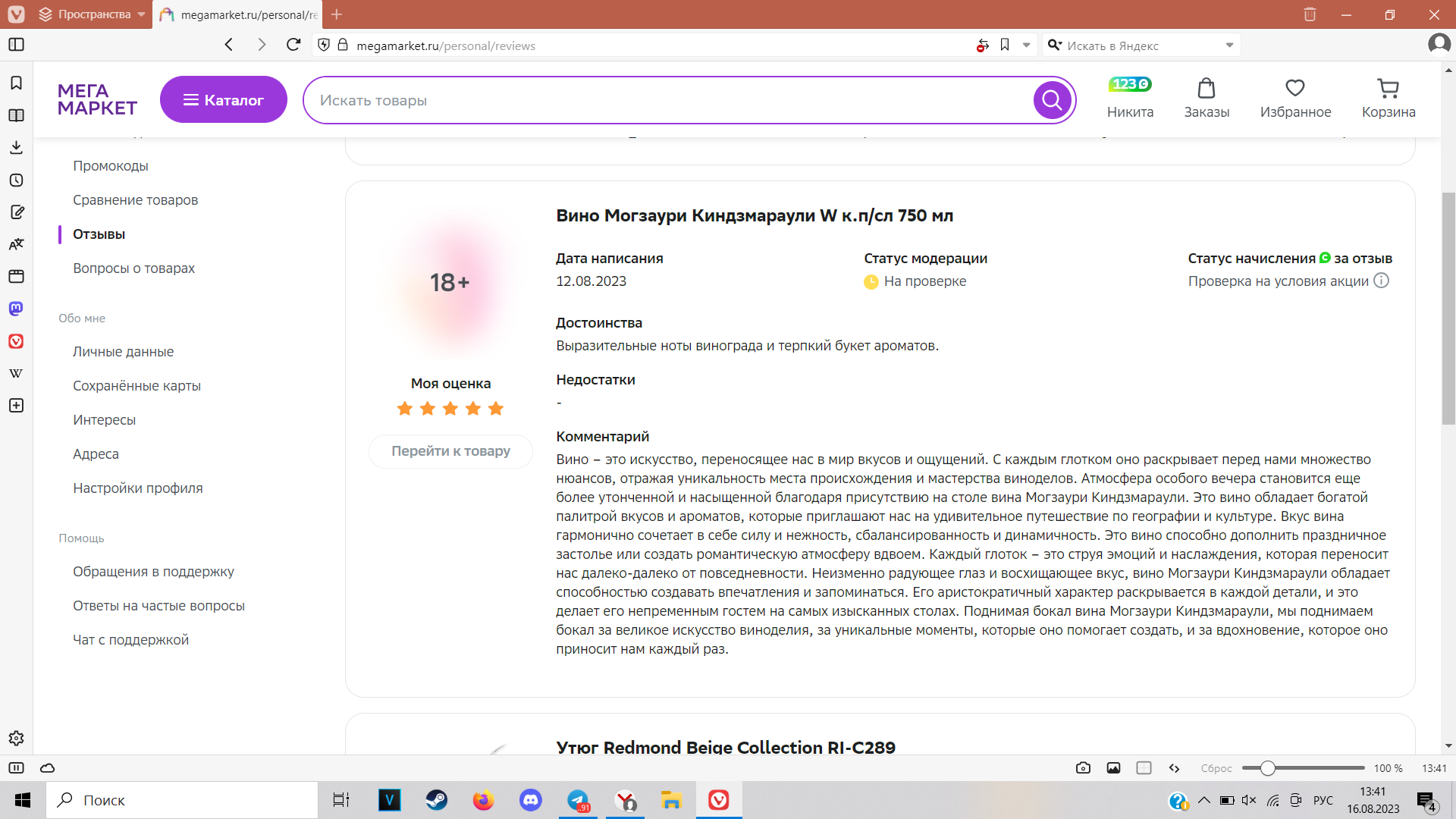Image resolution: width=1456 pixels, height=819 pixels.
Task: Open the Reading List panel icon
Action: click(16, 115)
